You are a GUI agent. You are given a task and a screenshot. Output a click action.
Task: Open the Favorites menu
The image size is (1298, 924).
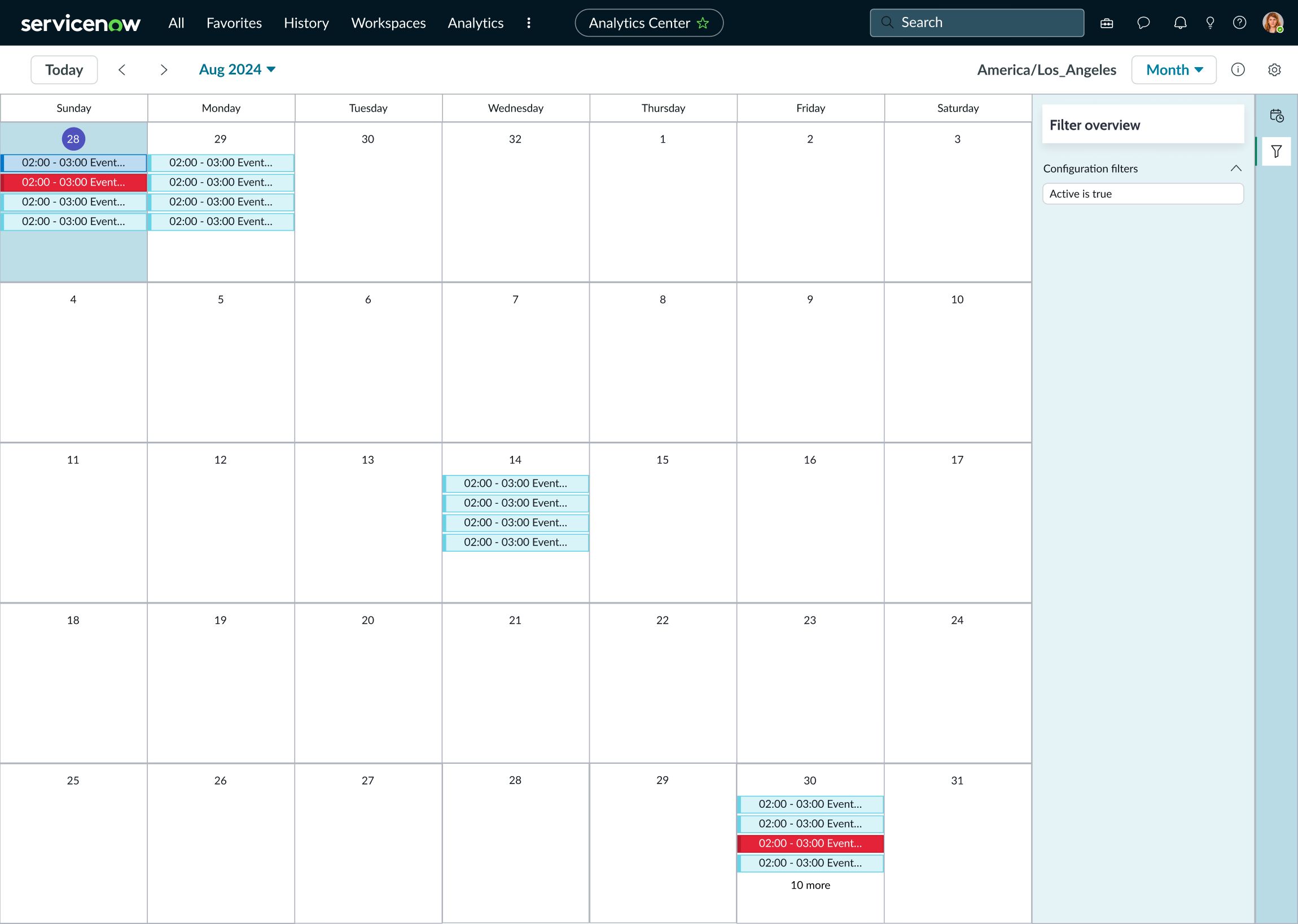(234, 23)
